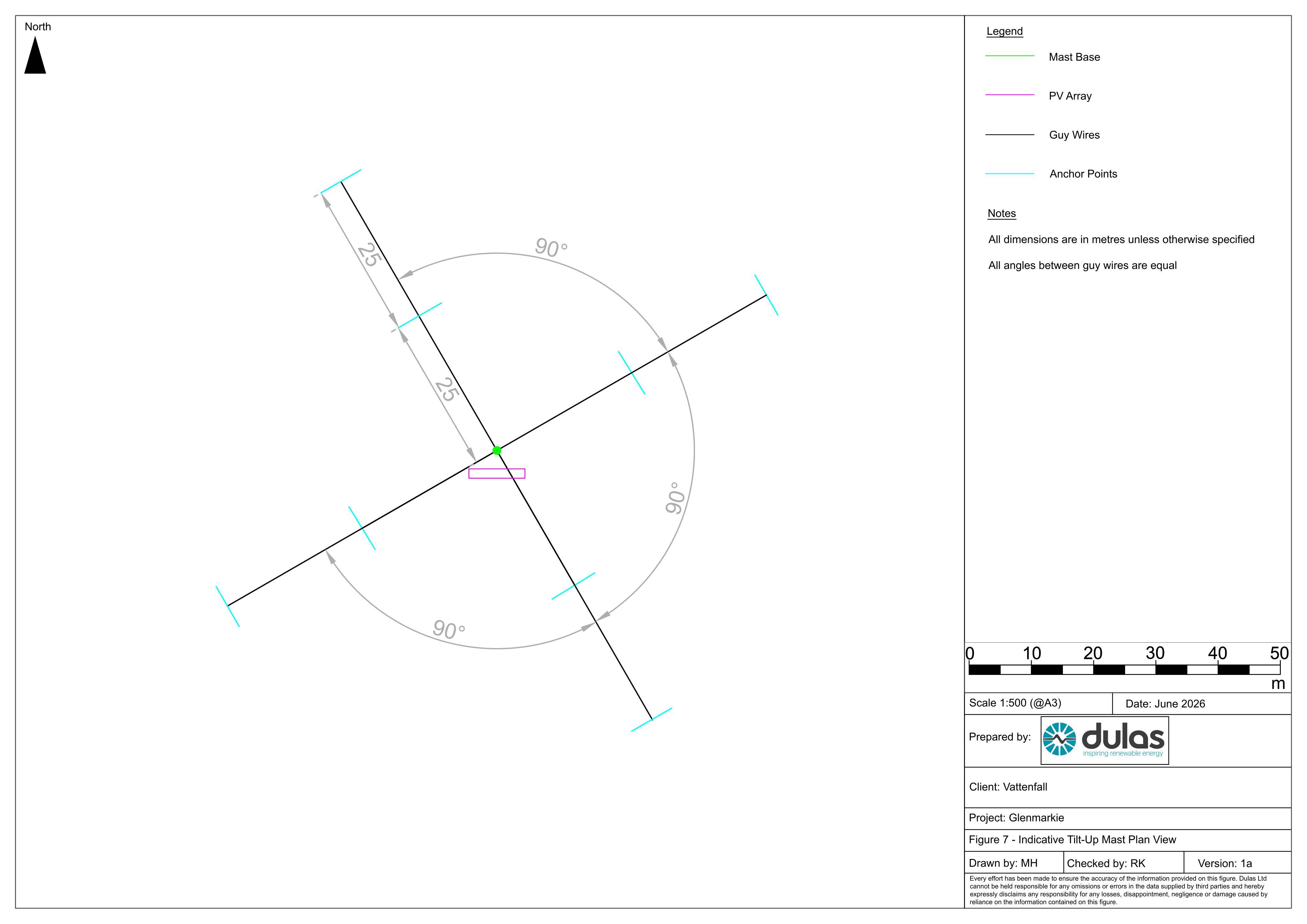Image resolution: width=1307 pixels, height=924 pixels.
Task: Click the top 90° angle label
Action: 551,248
